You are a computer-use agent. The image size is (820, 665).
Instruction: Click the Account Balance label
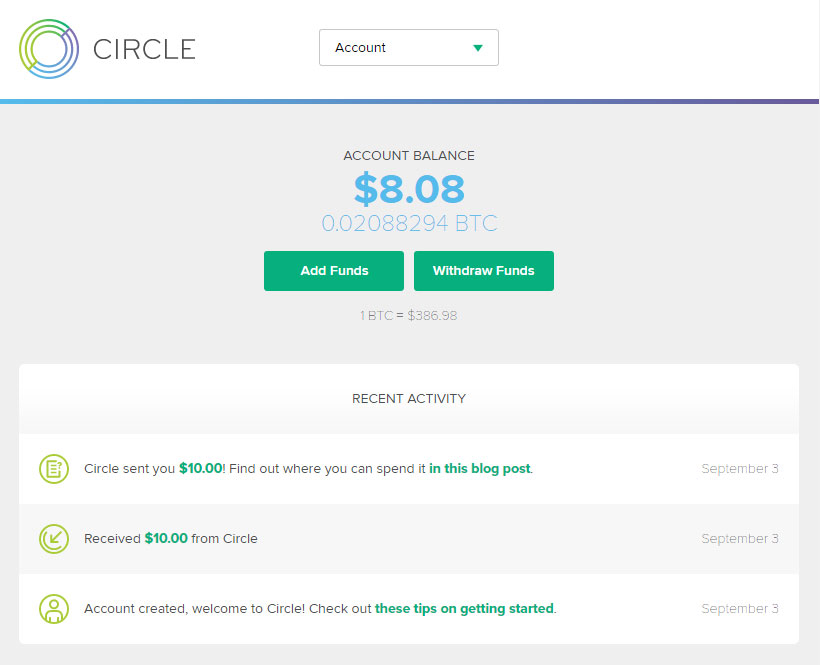point(409,156)
